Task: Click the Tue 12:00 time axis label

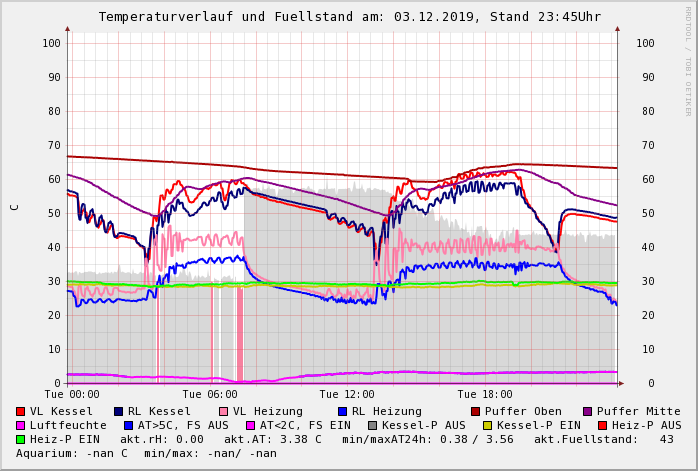Action: 347,394
